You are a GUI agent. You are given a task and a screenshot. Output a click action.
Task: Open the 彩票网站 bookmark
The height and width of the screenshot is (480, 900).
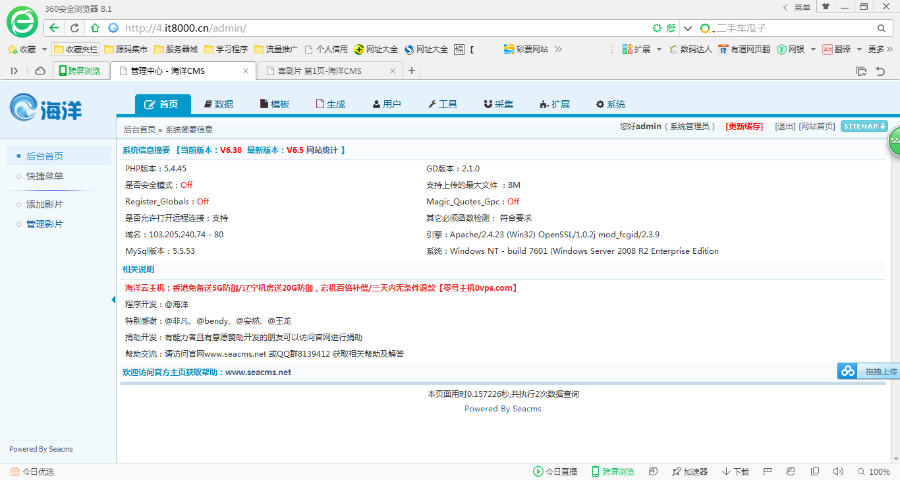point(526,49)
